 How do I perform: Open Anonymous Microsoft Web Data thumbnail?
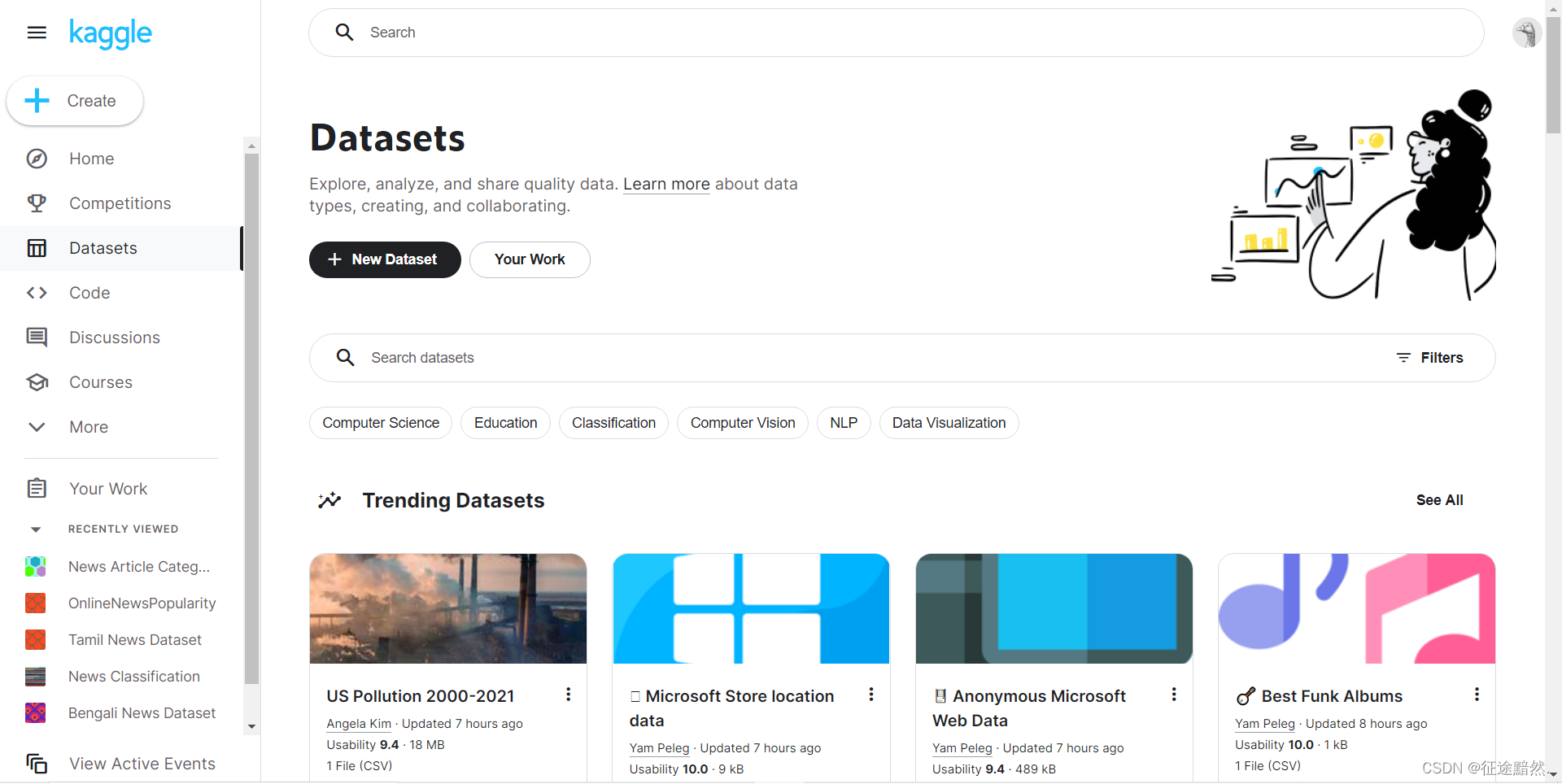click(1054, 608)
